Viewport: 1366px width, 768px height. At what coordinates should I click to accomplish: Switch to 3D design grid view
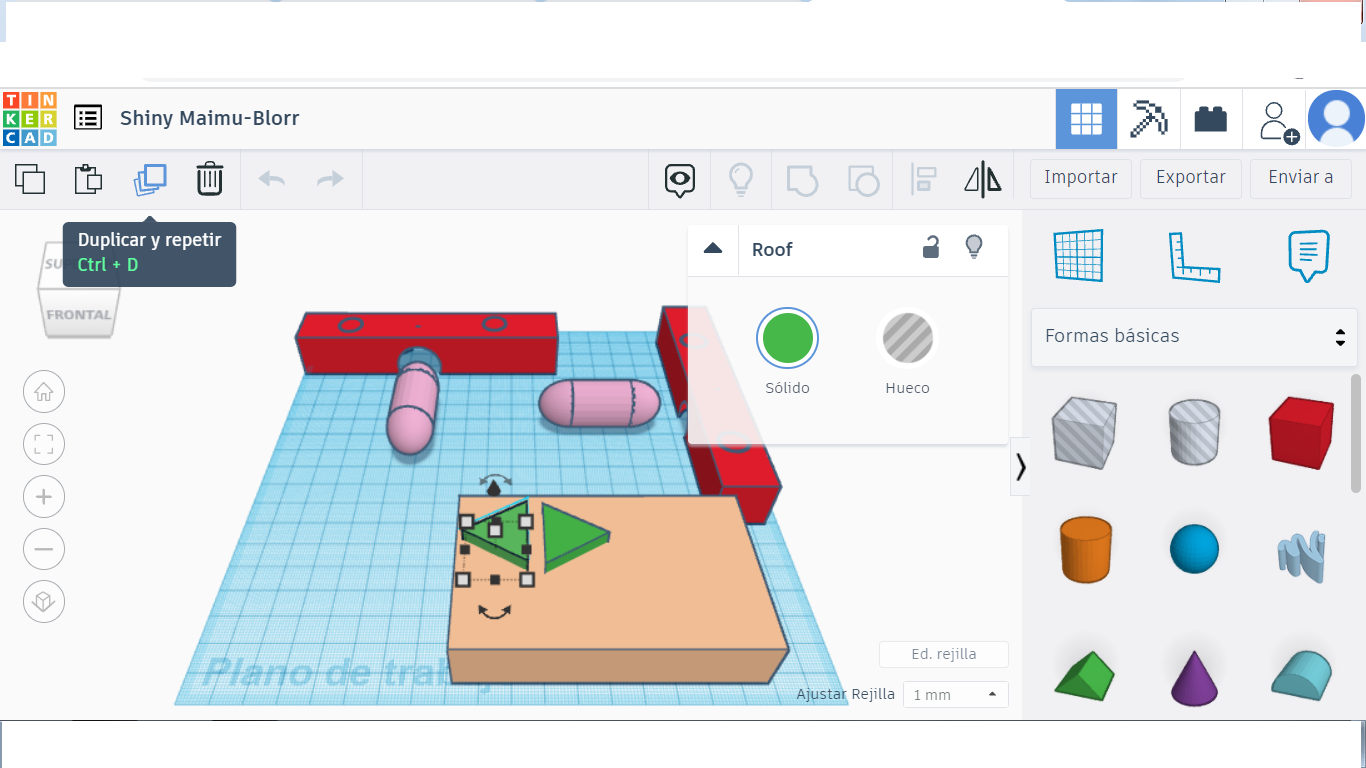tap(1086, 119)
